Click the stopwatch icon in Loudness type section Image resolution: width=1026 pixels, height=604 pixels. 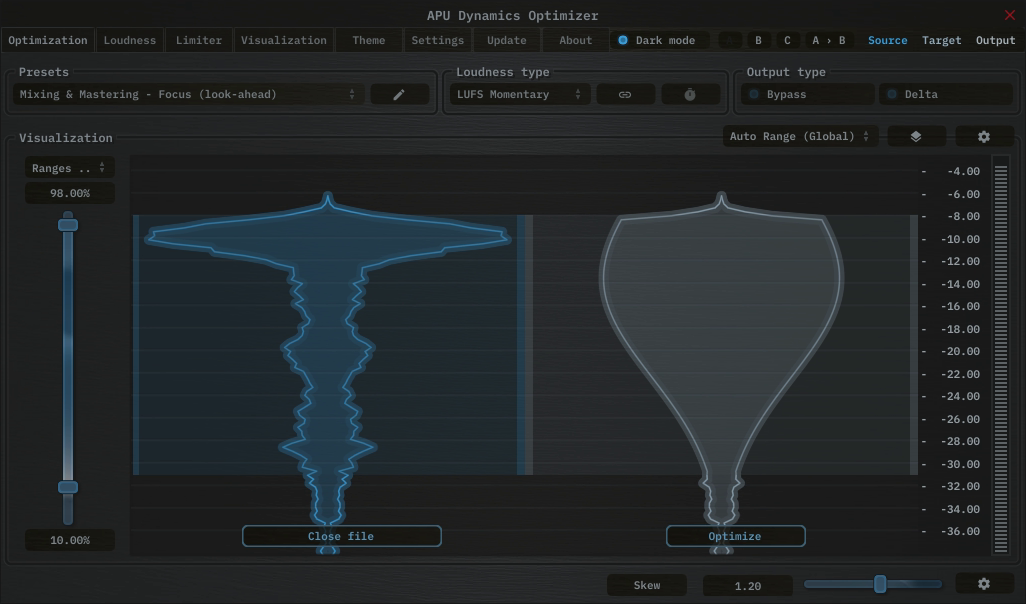689,93
